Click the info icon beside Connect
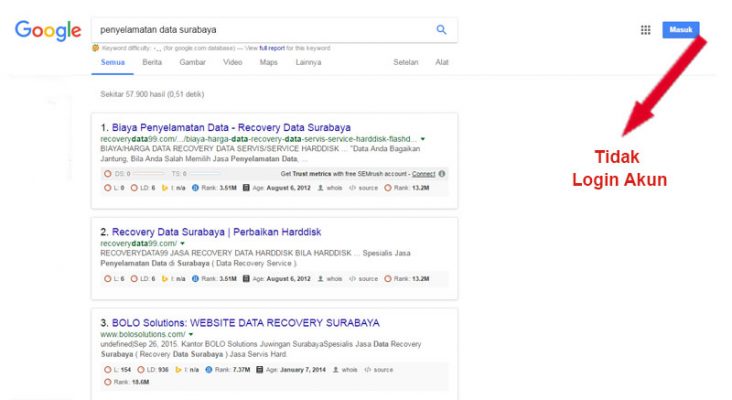 [x=442, y=173]
